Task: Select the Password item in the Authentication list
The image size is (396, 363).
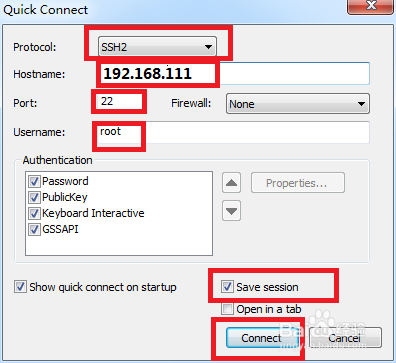Action: [x=65, y=181]
